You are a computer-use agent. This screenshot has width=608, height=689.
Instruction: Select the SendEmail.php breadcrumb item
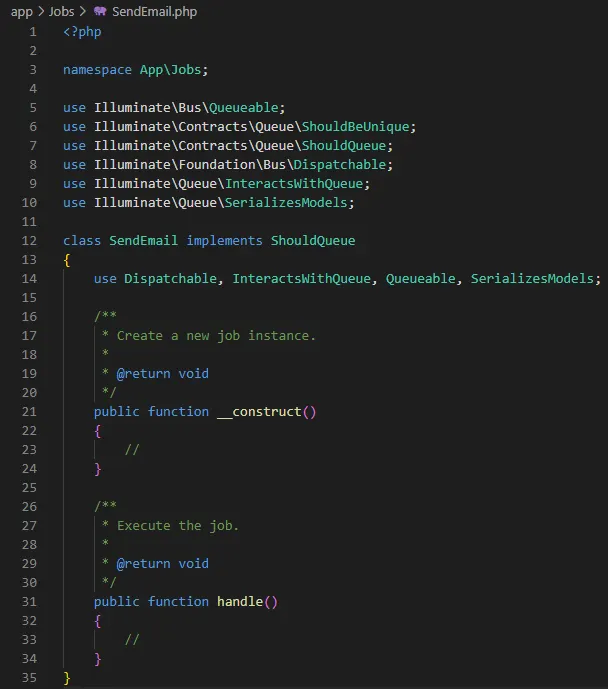click(x=154, y=12)
